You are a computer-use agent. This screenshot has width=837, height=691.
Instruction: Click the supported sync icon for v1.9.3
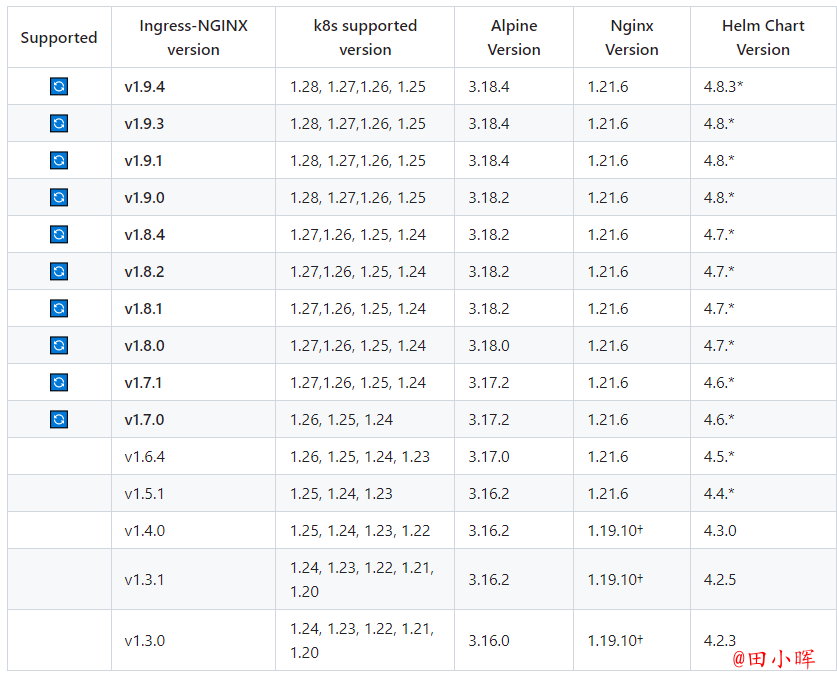coord(59,123)
